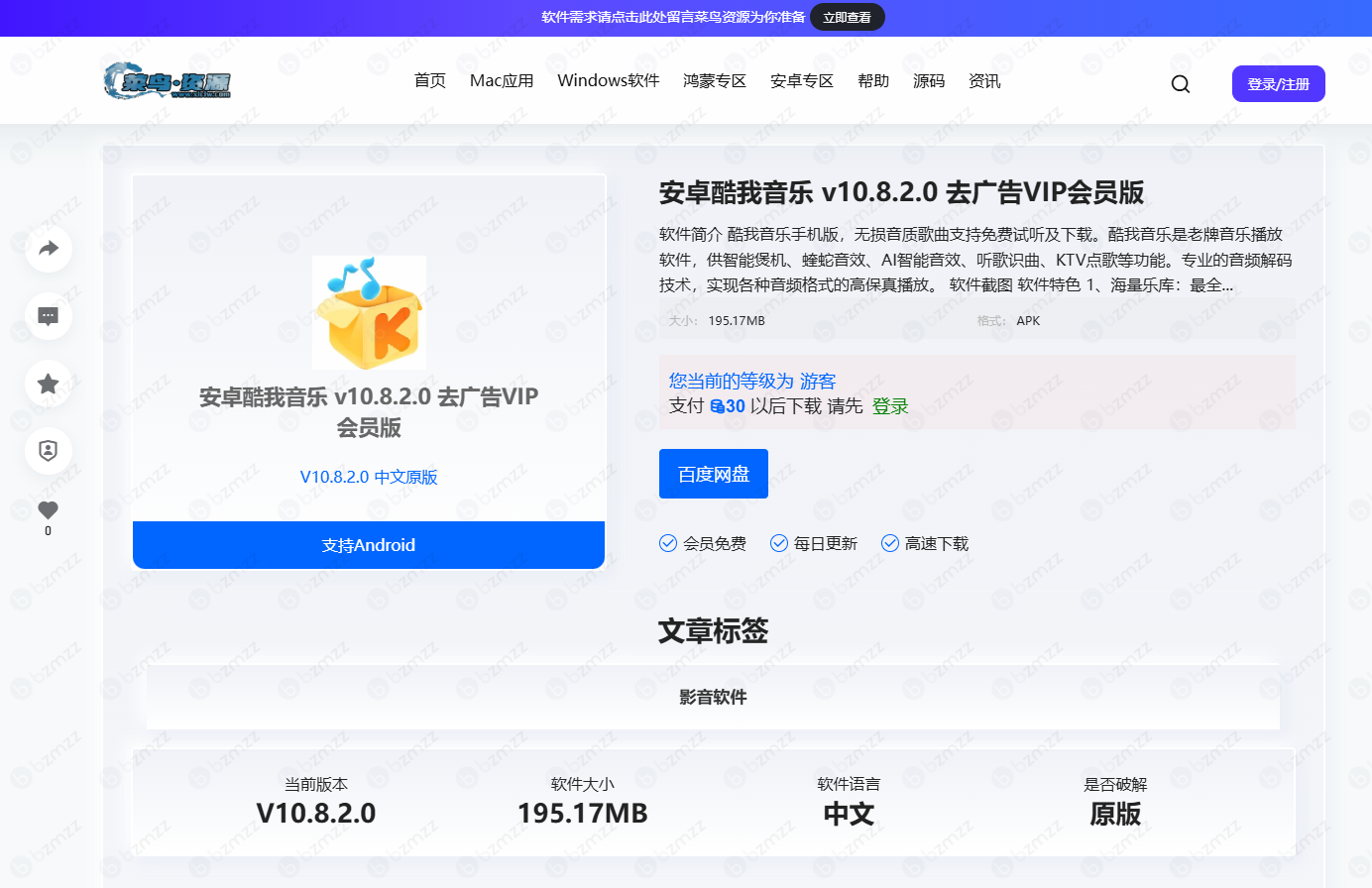Image resolution: width=1372 pixels, height=888 pixels.
Task: Click the 影音软件 article tag
Action: pyautogui.click(x=713, y=698)
